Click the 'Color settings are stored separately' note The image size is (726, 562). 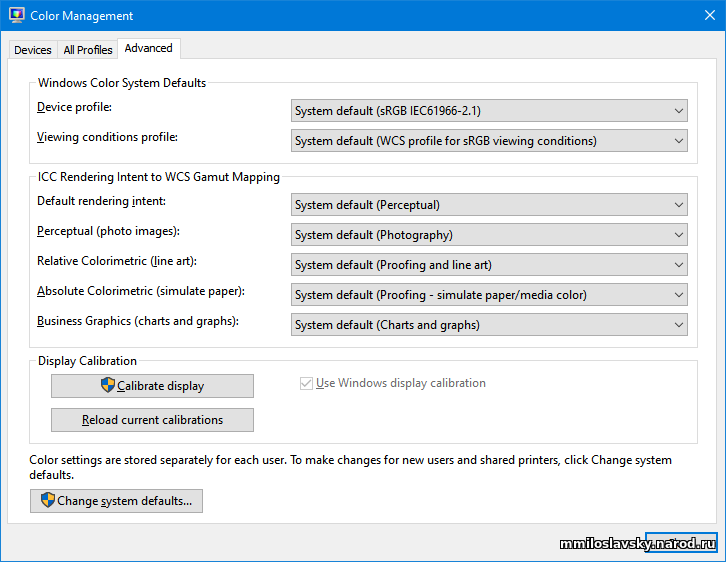pos(350,467)
